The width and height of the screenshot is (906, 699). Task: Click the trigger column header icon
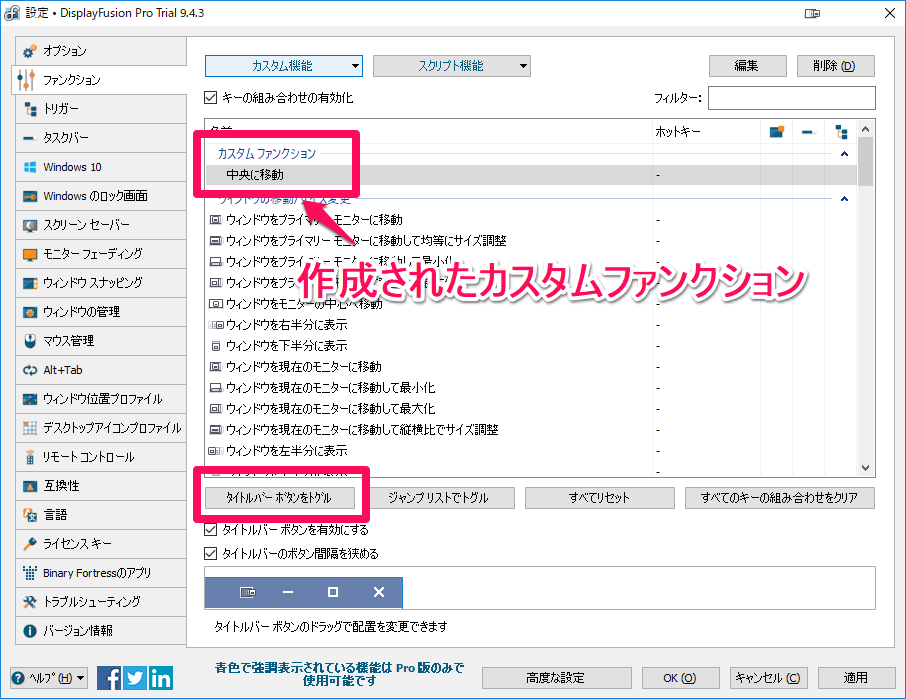[841, 132]
